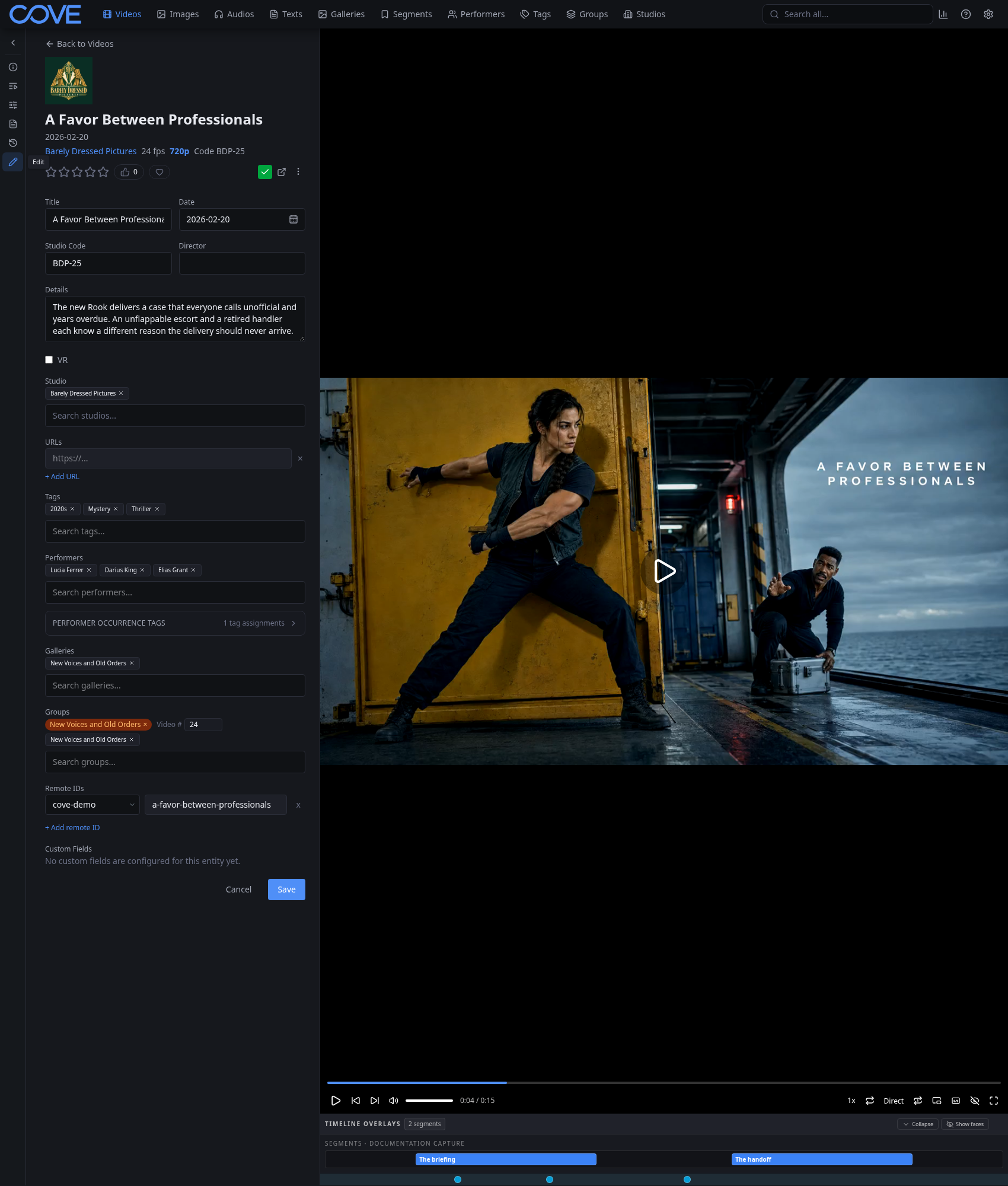Remove the 2020s tag
The image size is (1008, 1186).
pyautogui.click(x=72, y=509)
